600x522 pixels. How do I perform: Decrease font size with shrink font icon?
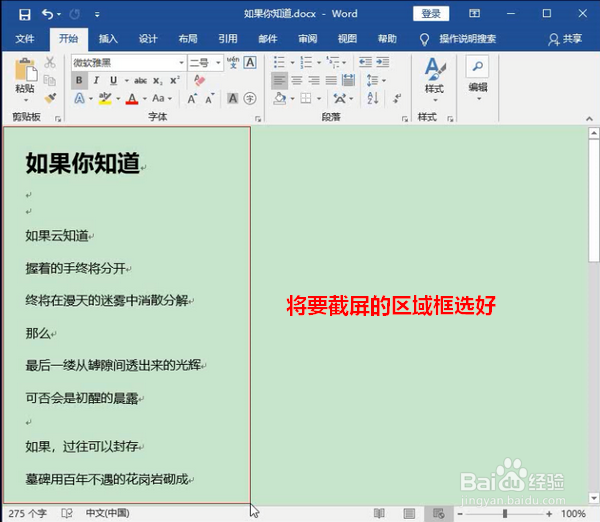click(x=210, y=99)
